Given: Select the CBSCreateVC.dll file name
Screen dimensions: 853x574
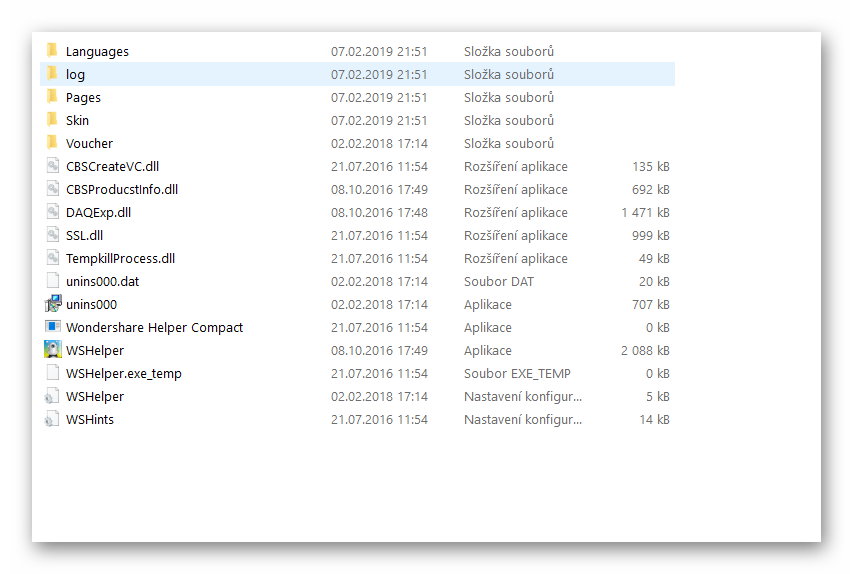Looking at the screenshot, I should coord(113,166).
